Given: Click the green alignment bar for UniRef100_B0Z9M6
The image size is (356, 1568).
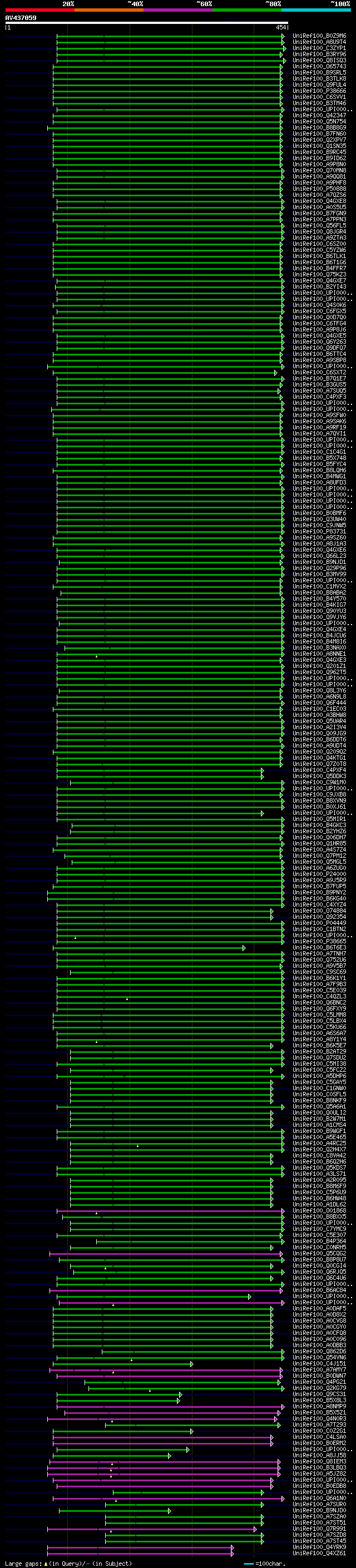Looking at the screenshot, I should click(x=170, y=36).
